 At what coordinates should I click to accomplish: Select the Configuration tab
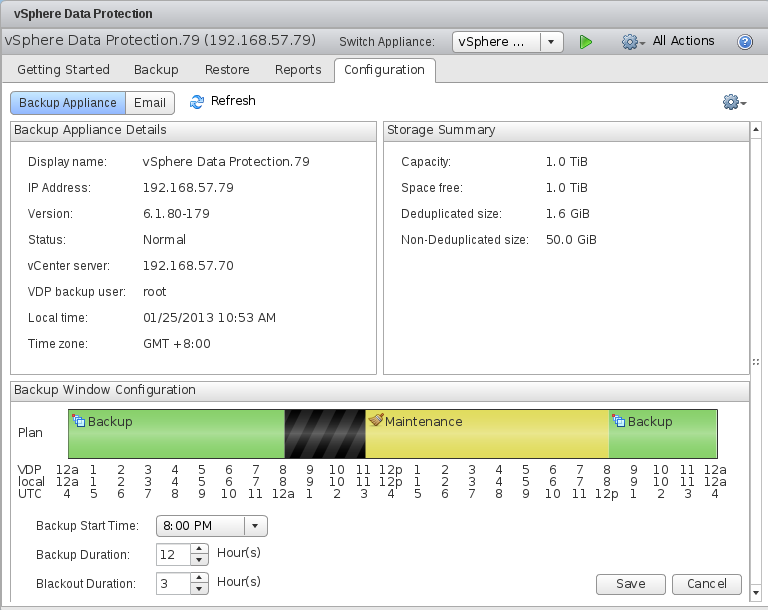click(384, 70)
